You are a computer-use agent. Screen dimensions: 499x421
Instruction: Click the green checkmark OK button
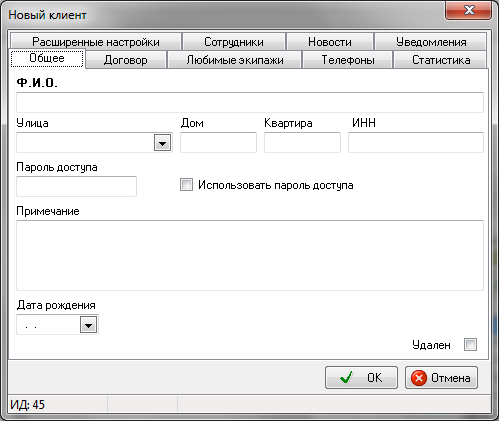tap(361, 378)
